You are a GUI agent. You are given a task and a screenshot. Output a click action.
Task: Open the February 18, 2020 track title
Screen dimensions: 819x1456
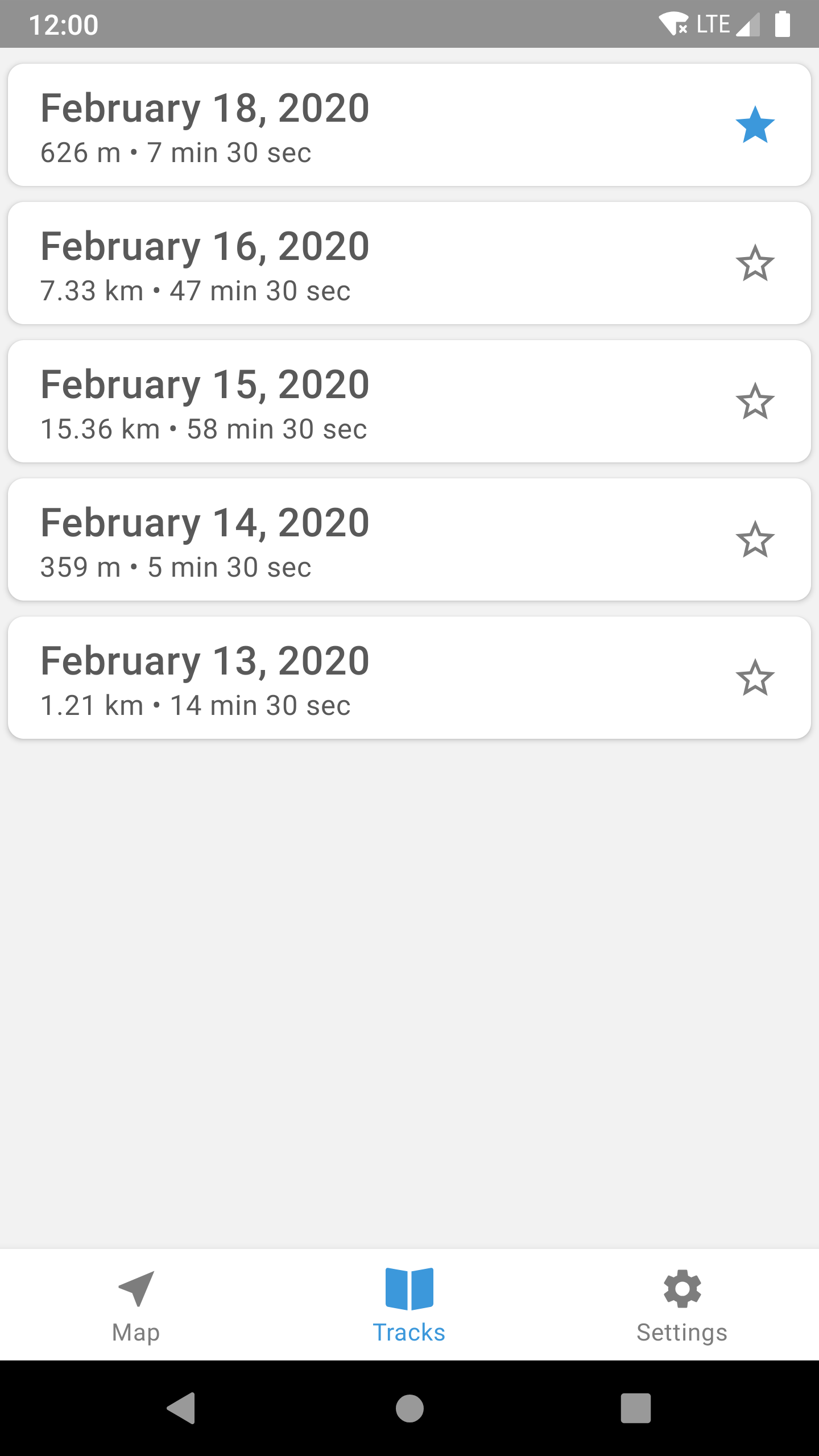[x=205, y=108]
